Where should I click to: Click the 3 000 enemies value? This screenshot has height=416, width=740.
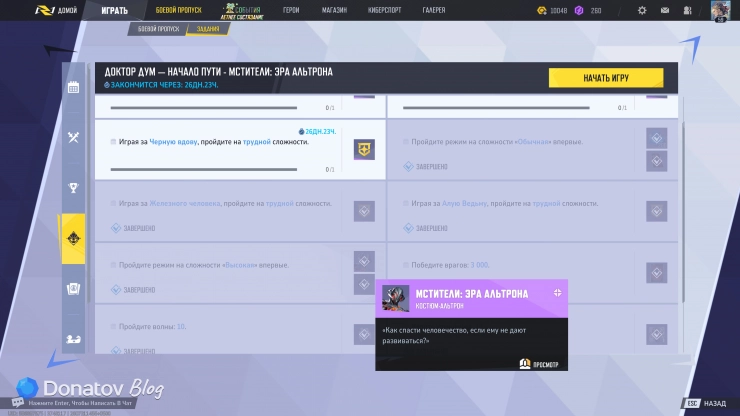click(x=479, y=265)
